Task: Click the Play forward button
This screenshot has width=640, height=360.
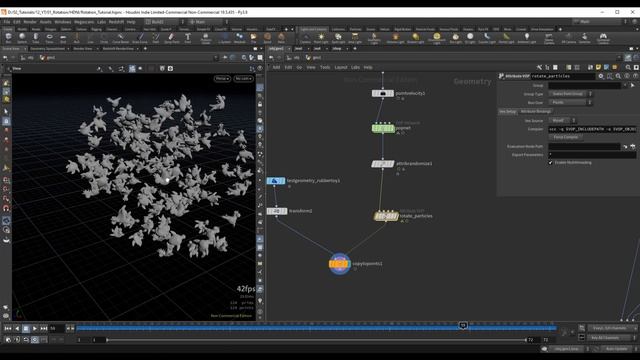Action: point(35,328)
